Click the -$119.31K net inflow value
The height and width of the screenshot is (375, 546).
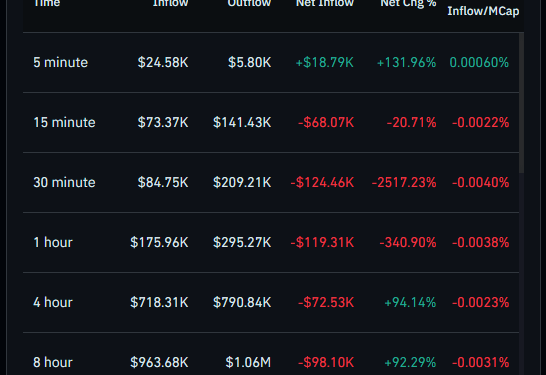322,242
